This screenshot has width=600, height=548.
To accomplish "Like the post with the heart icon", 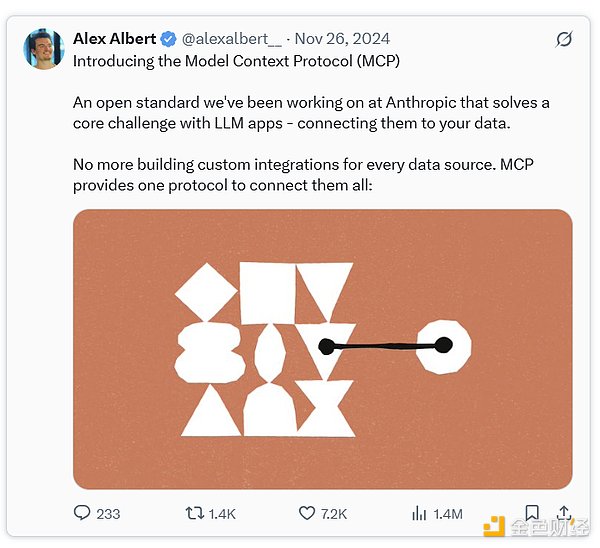I will click(308, 513).
